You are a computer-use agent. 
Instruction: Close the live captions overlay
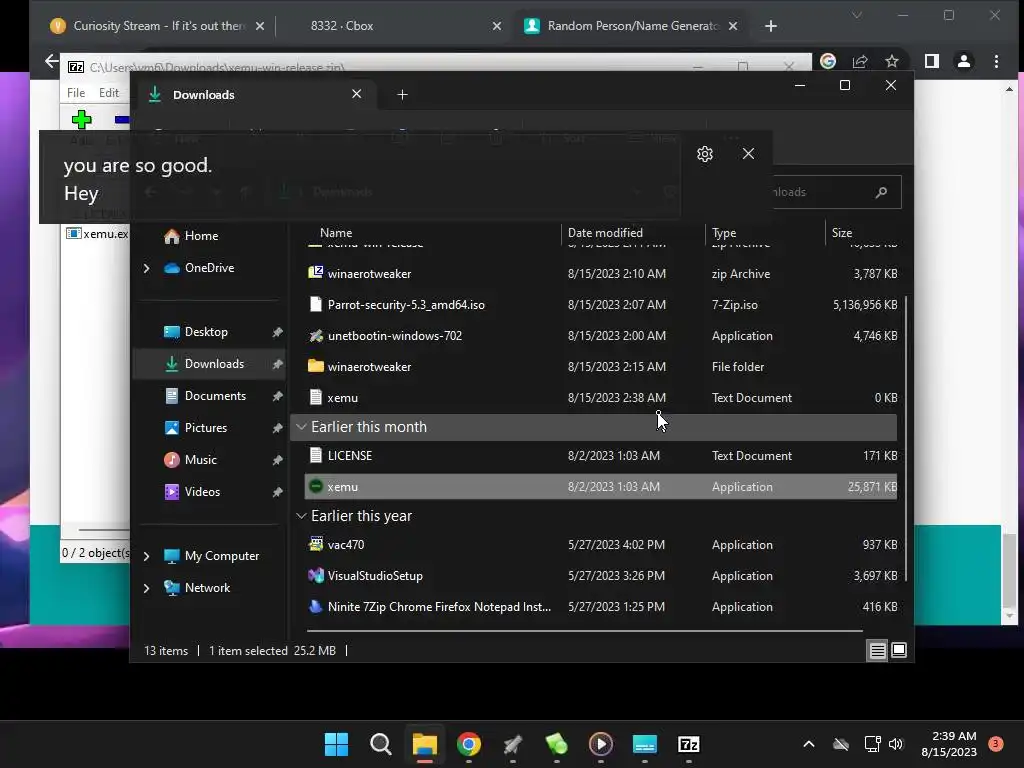tap(748, 153)
